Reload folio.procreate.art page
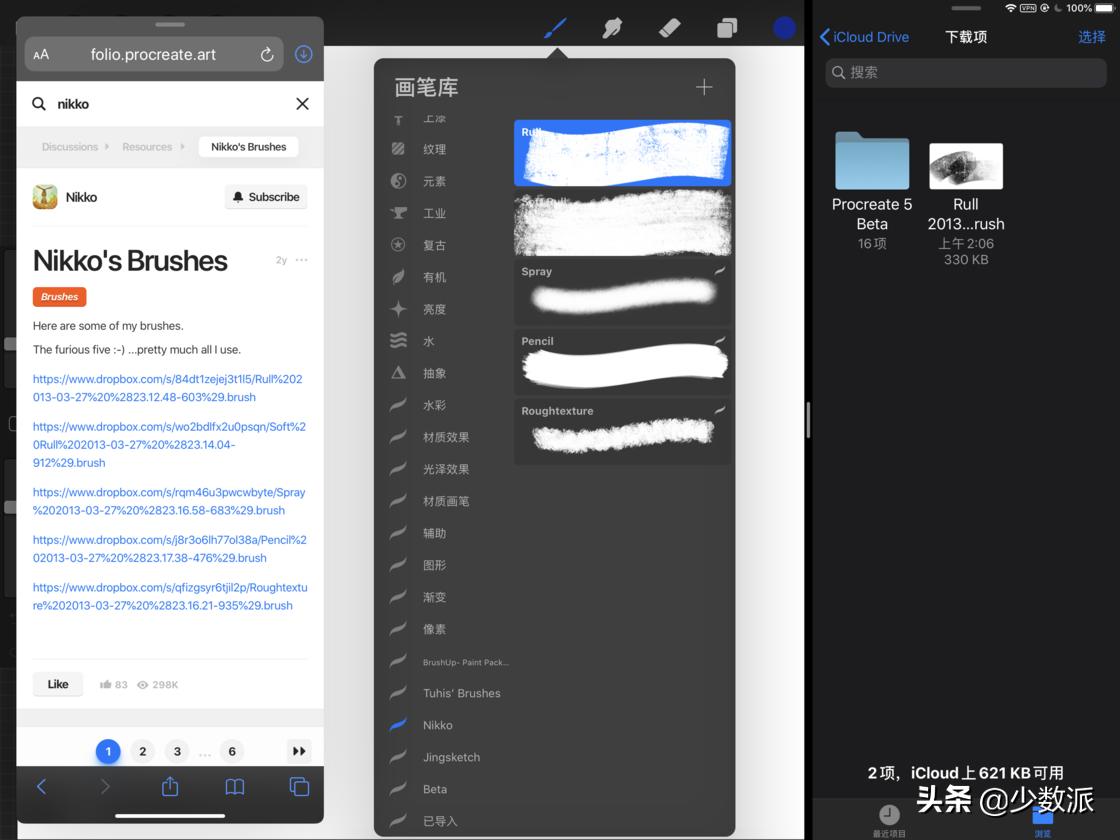 click(x=266, y=54)
